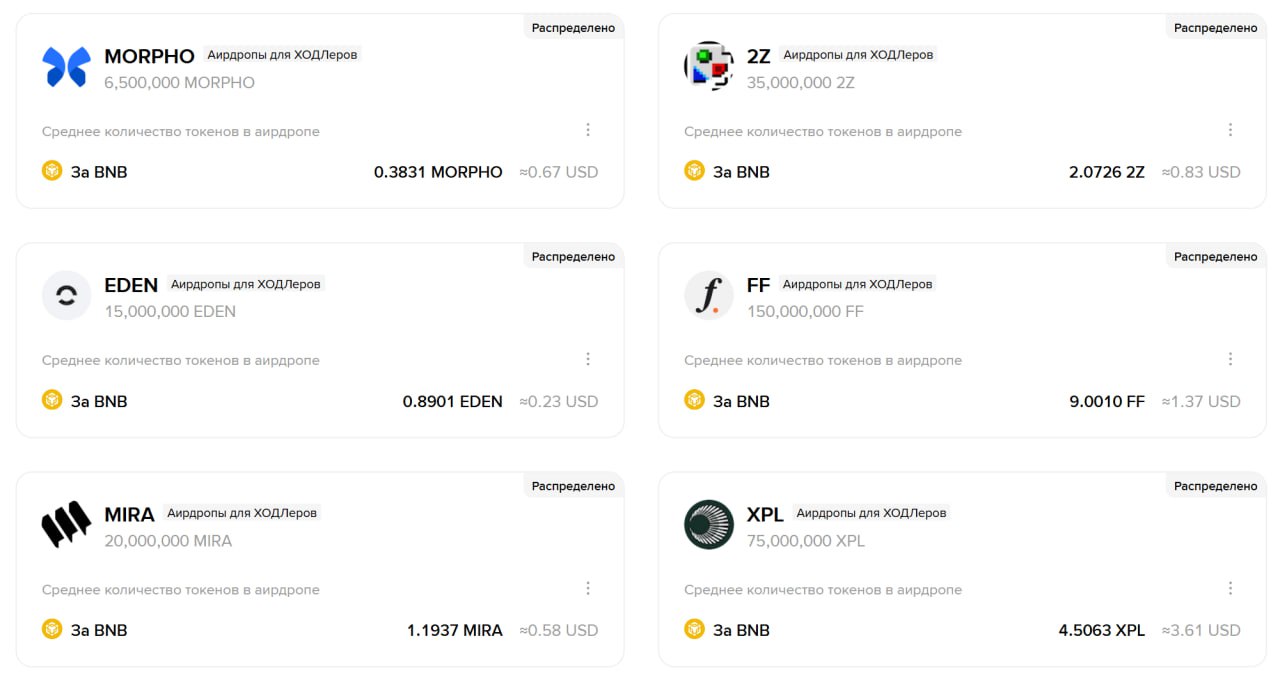Open the three-dot menu on EDEN card

click(588, 359)
